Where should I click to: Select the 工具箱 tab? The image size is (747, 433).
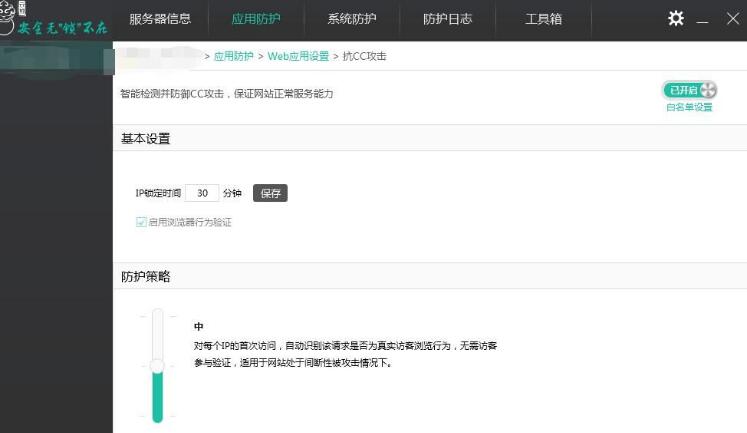click(544, 19)
